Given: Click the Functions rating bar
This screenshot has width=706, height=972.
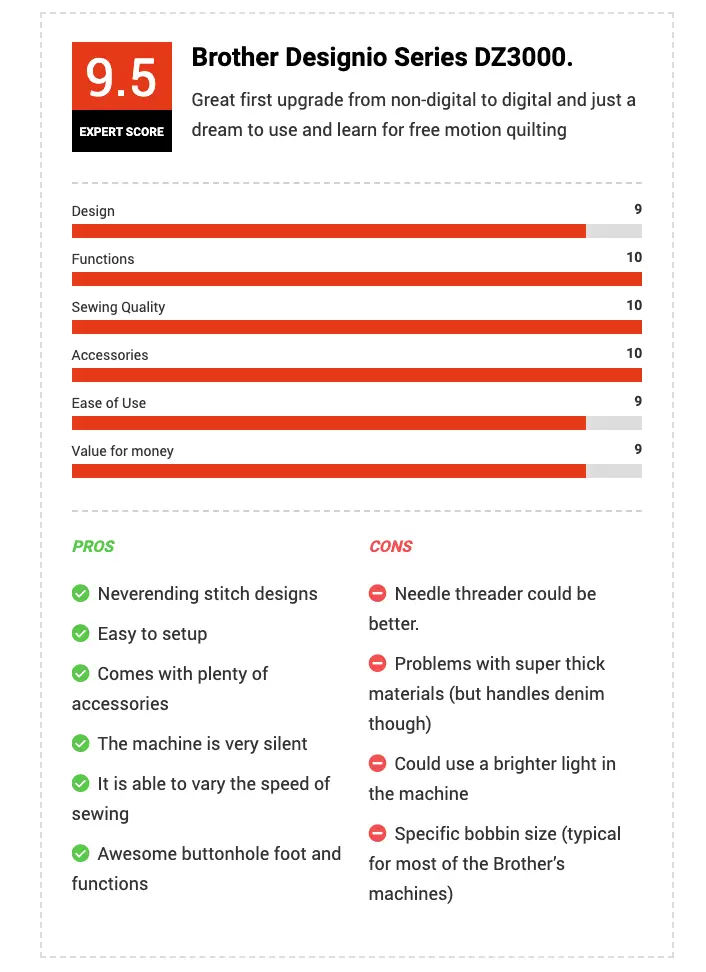Looking at the screenshot, I should tap(356, 279).
